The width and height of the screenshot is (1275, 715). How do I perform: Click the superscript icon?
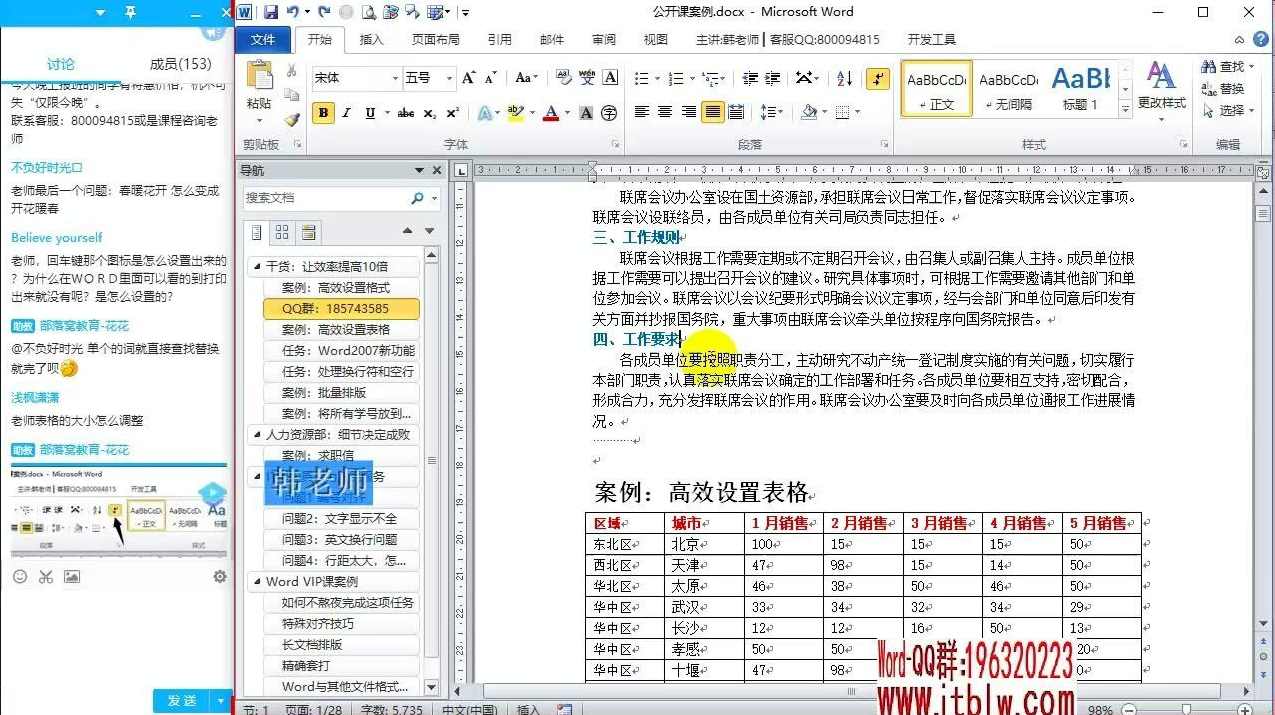click(x=450, y=112)
